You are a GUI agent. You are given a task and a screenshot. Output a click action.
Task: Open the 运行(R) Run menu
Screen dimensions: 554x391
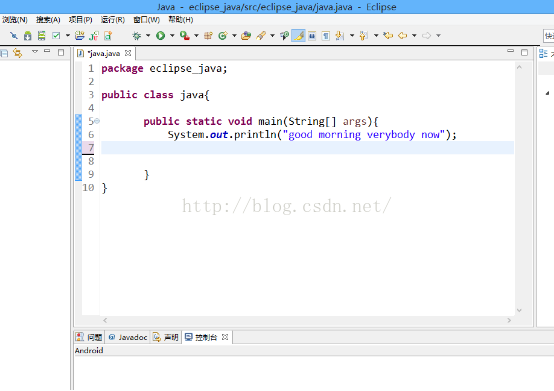[x=113, y=20]
